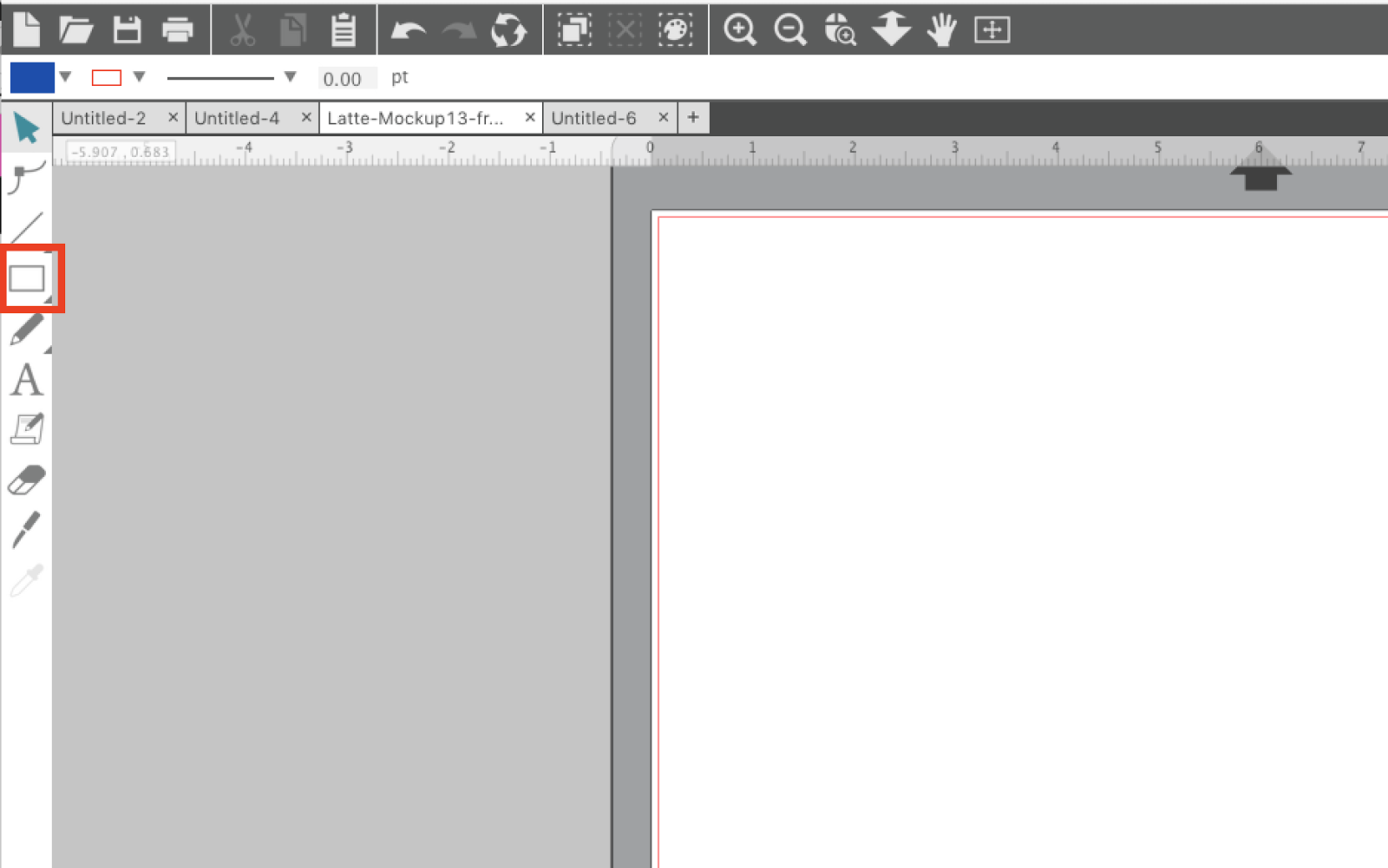Select the Eraser tool

(27, 479)
